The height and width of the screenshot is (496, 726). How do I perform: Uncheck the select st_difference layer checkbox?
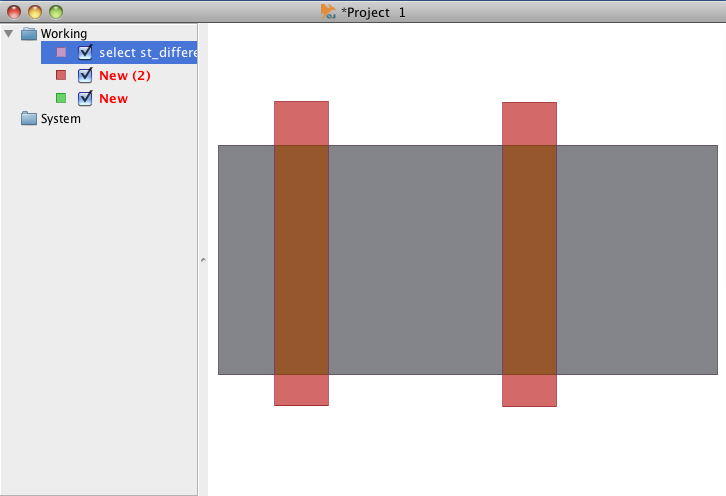pyautogui.click(x=85, y=53)
